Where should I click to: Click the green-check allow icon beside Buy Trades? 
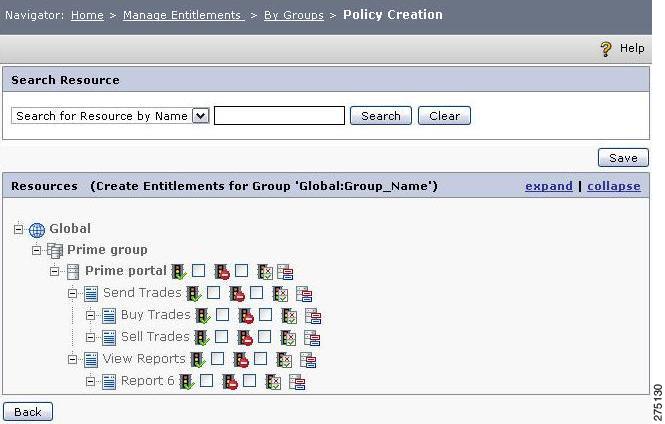click(203, 315)
